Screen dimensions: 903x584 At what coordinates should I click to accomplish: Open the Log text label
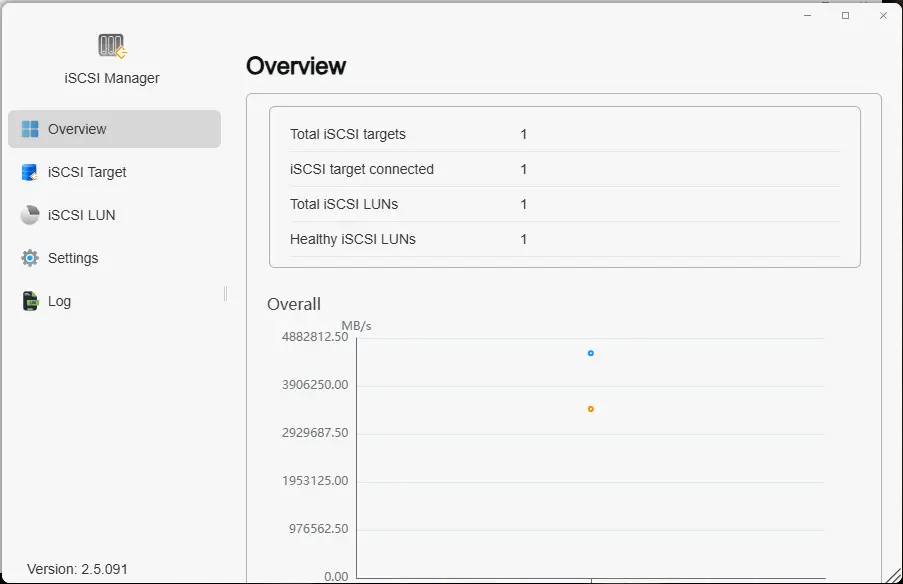tap(59, 301)
